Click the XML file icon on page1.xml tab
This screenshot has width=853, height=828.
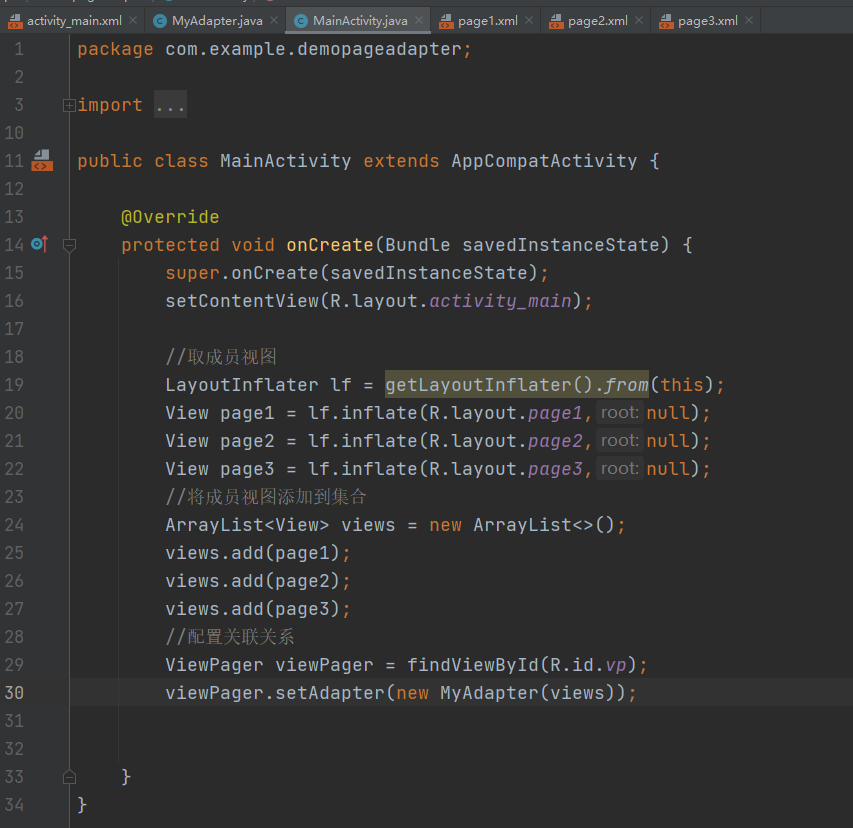(446, 21)
